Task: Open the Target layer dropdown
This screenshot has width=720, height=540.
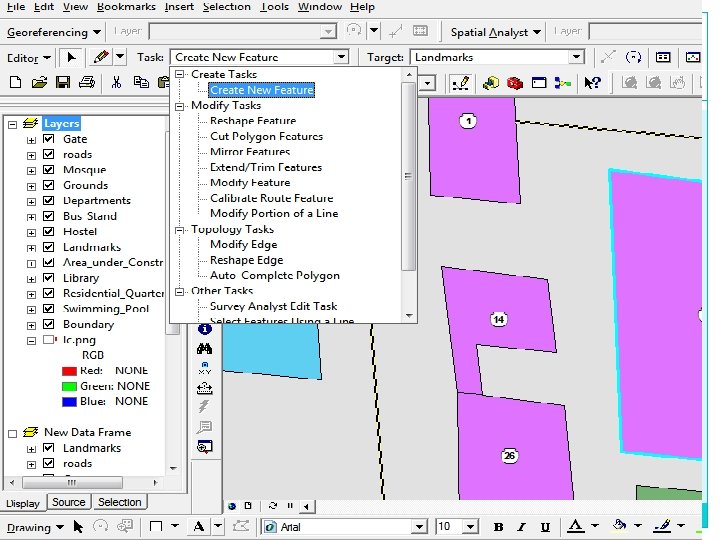Action: point(576,57)
